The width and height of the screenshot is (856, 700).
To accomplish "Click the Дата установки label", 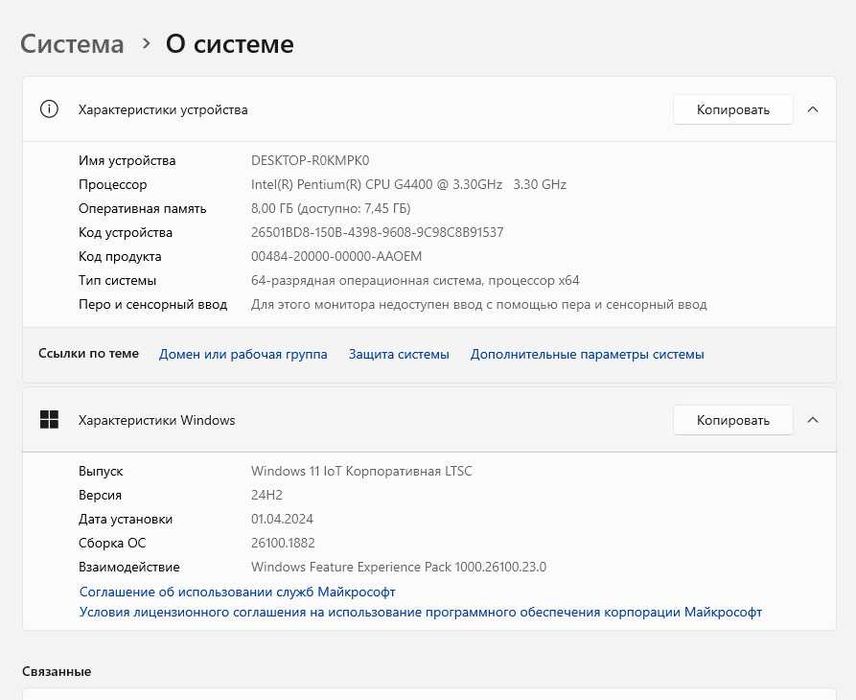I will coord(126,519).
